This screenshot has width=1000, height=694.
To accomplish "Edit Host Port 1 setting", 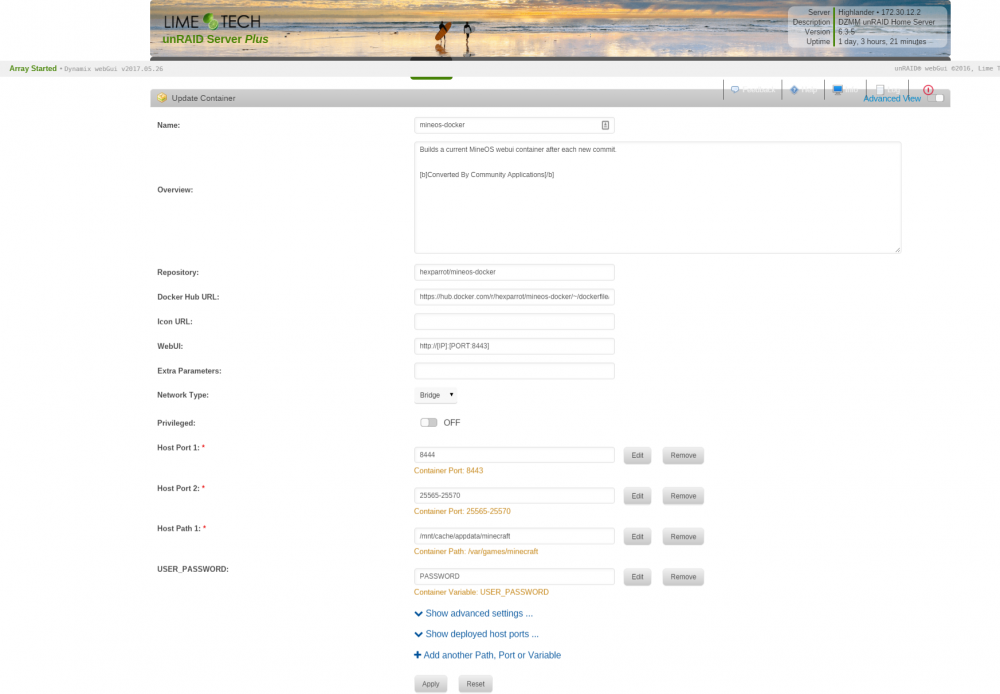I will click(637, 455).
